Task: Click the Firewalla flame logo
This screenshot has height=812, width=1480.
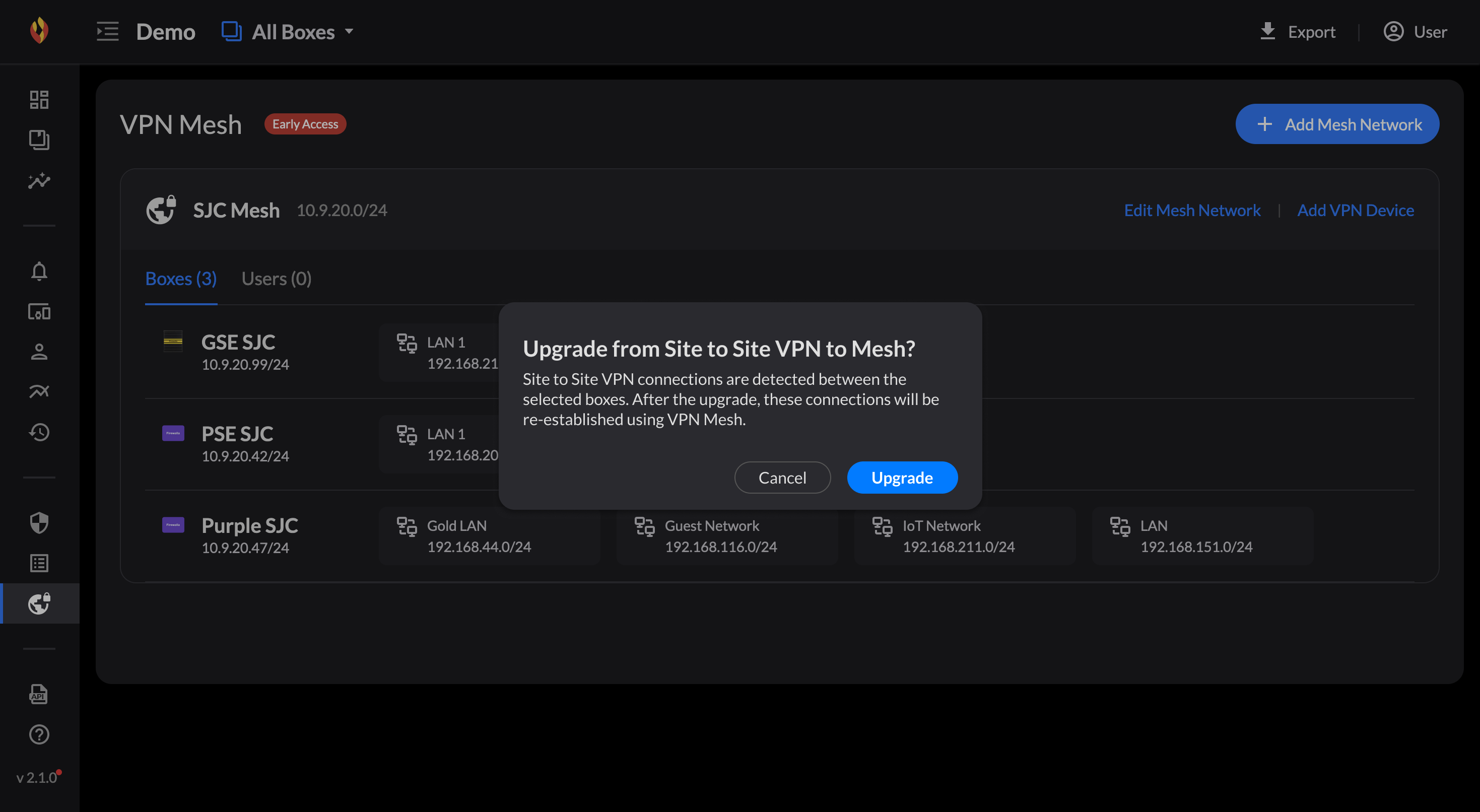Action: pyautogui.click(x=39, y=31)
